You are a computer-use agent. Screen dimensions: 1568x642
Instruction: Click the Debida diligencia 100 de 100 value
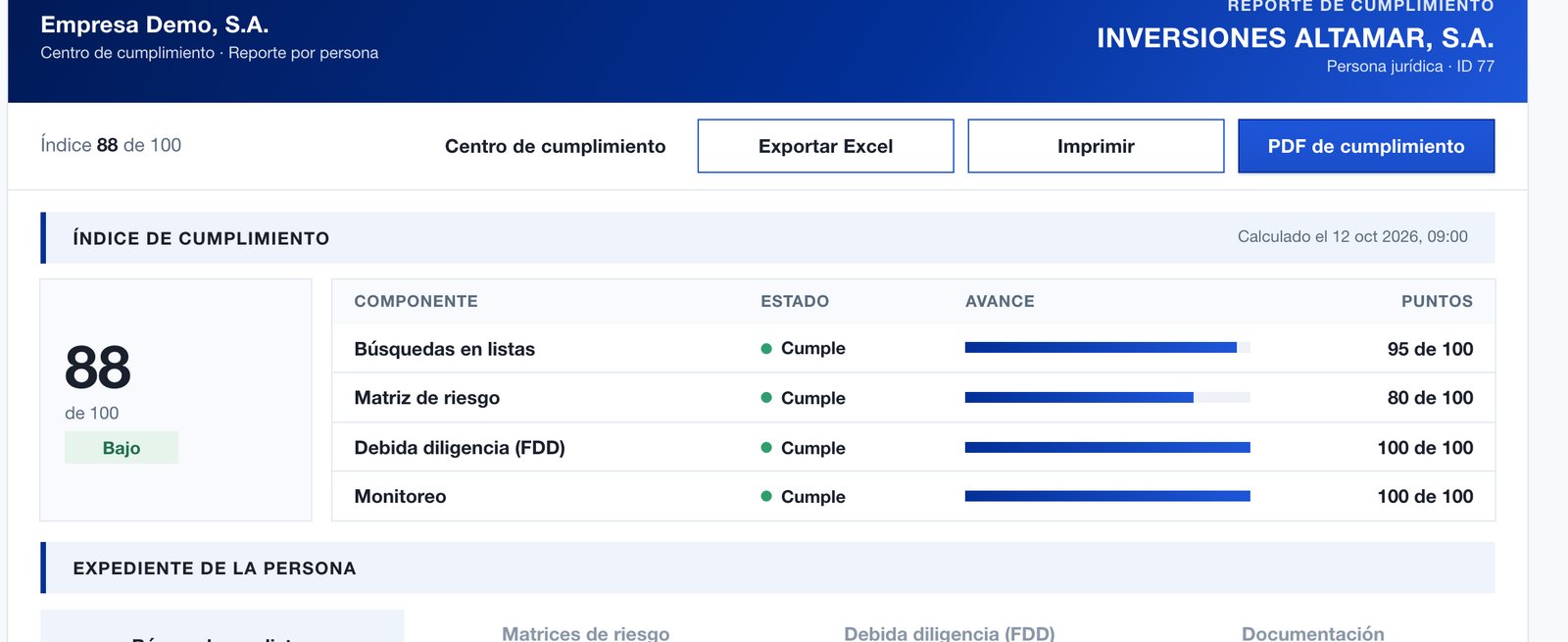click(x=1425, y=448)
